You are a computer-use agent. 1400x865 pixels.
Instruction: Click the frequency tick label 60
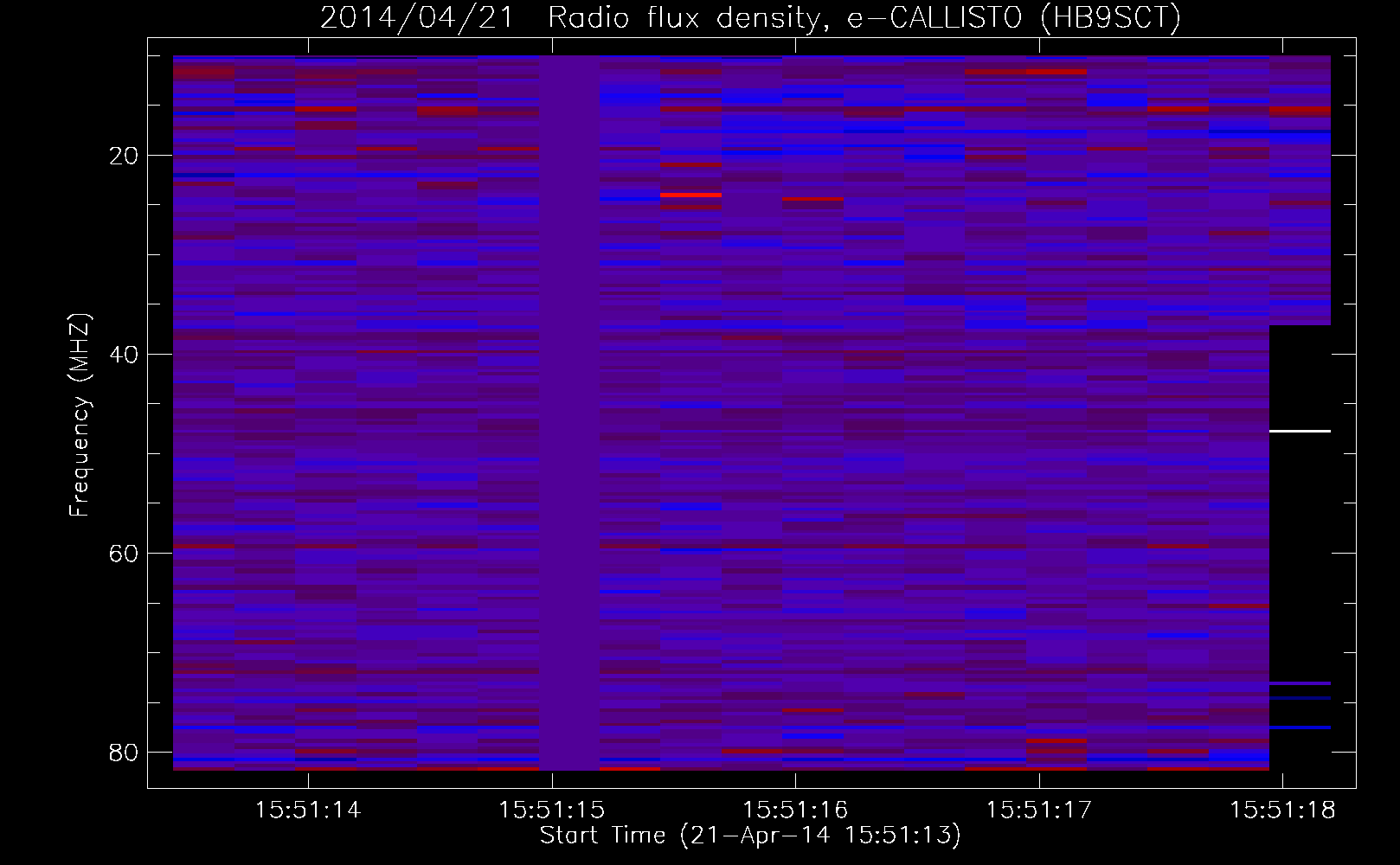pyautogui.click(x=123, y=553)
